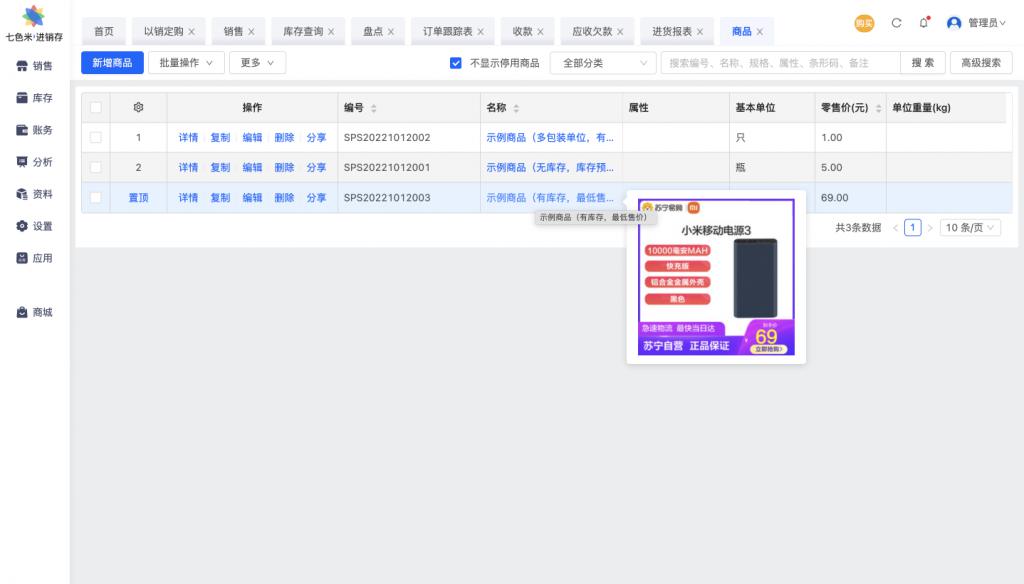The image size is (1024, 584).
Task: Click 复制 for SPS20221012002
Action: point(220,138)
